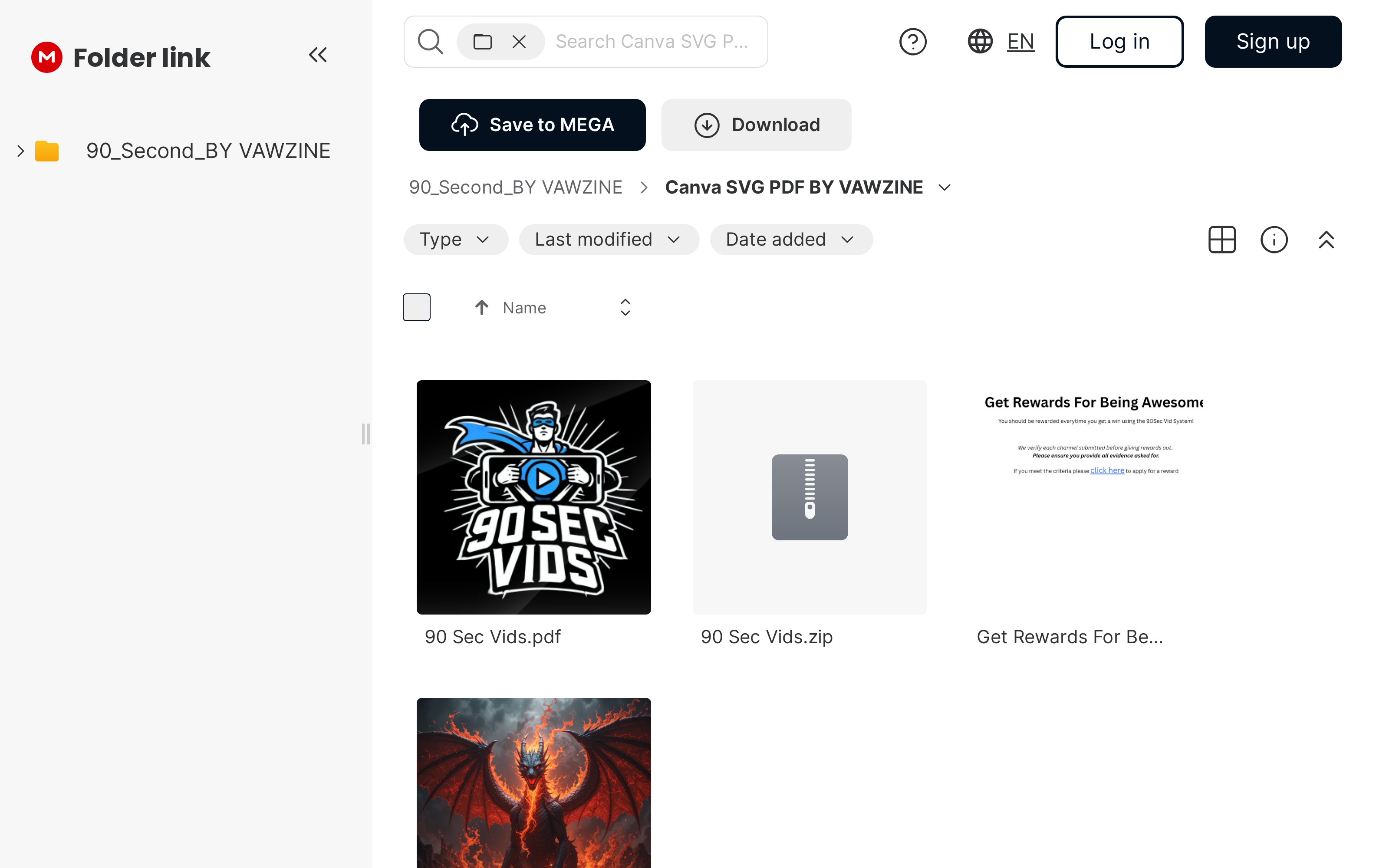Click the Folder link heading
Viewport: 1389px width, 868px height.
tap(142, 57)
